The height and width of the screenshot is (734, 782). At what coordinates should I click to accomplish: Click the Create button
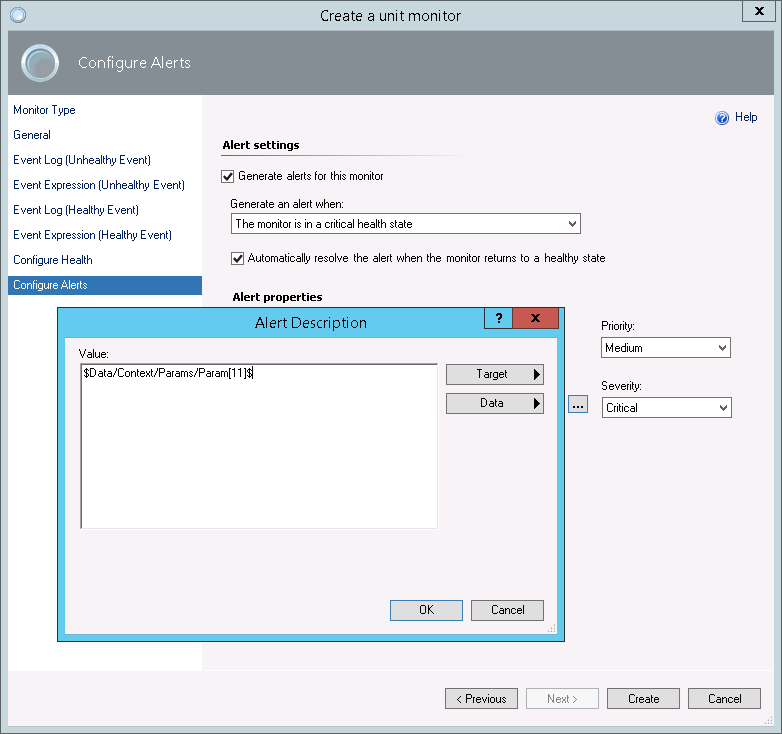tap(643, 699)
